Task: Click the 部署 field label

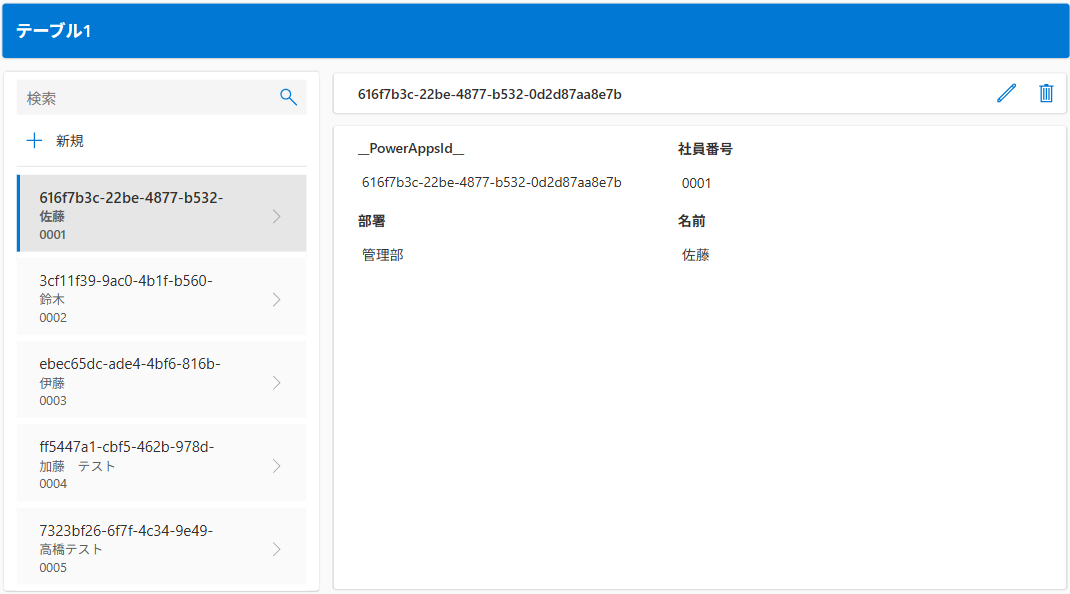Action: [x=371, y=221]
